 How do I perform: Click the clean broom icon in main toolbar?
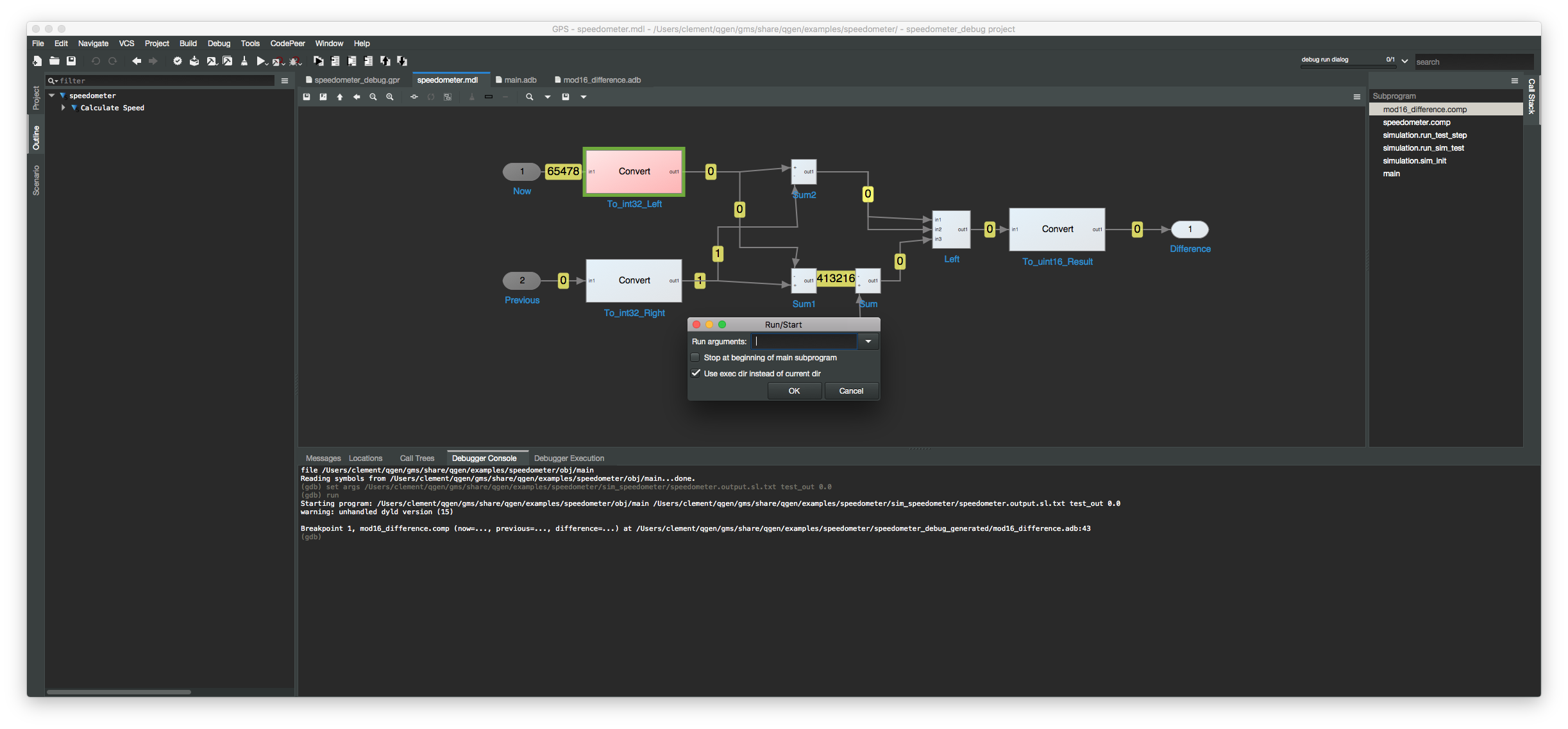point(244,61)
